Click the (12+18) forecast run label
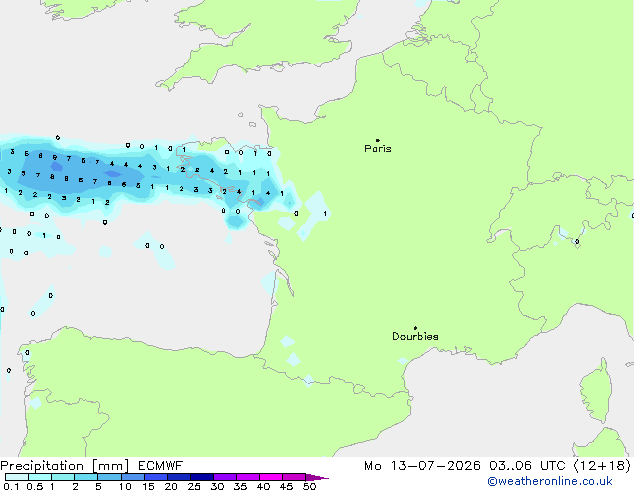This screenshot has height=490, width=634. tap(602, 466)
